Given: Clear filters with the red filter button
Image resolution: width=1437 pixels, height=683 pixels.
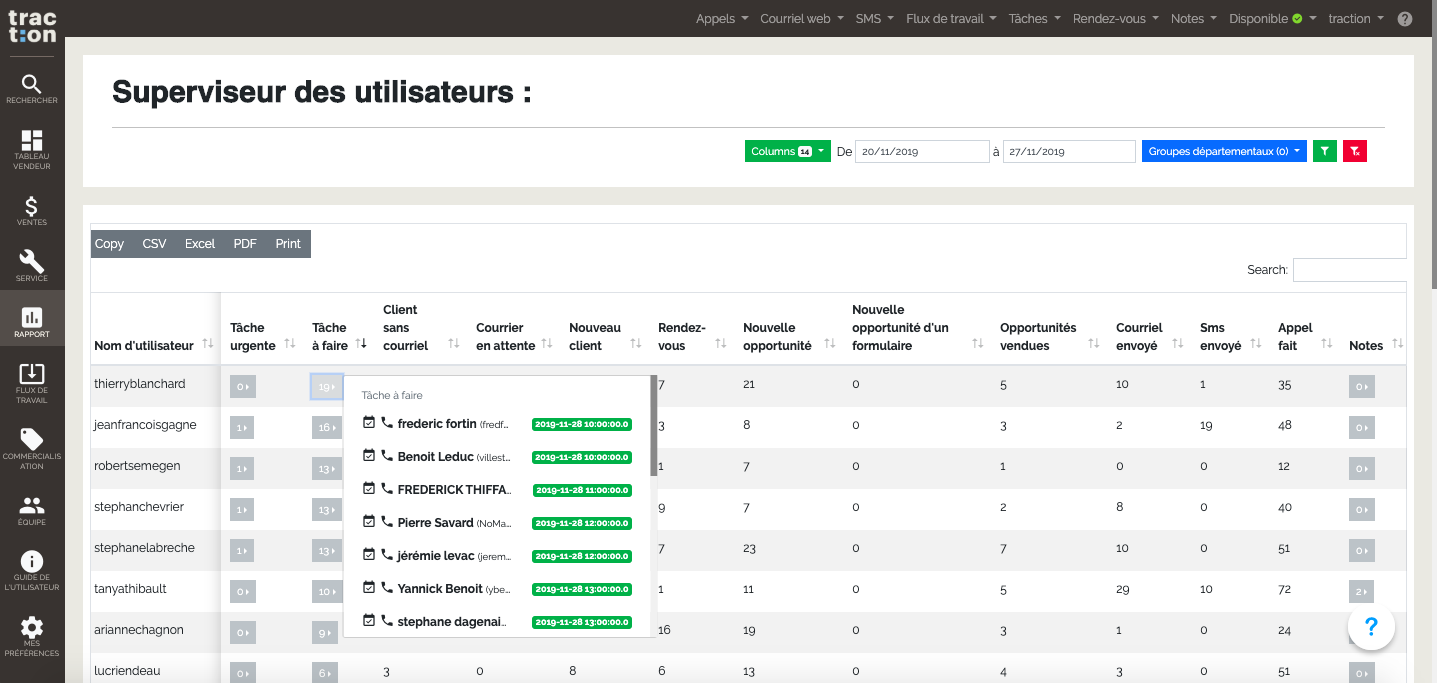Looking at the screenshot, I should (x=1355, y=151).
